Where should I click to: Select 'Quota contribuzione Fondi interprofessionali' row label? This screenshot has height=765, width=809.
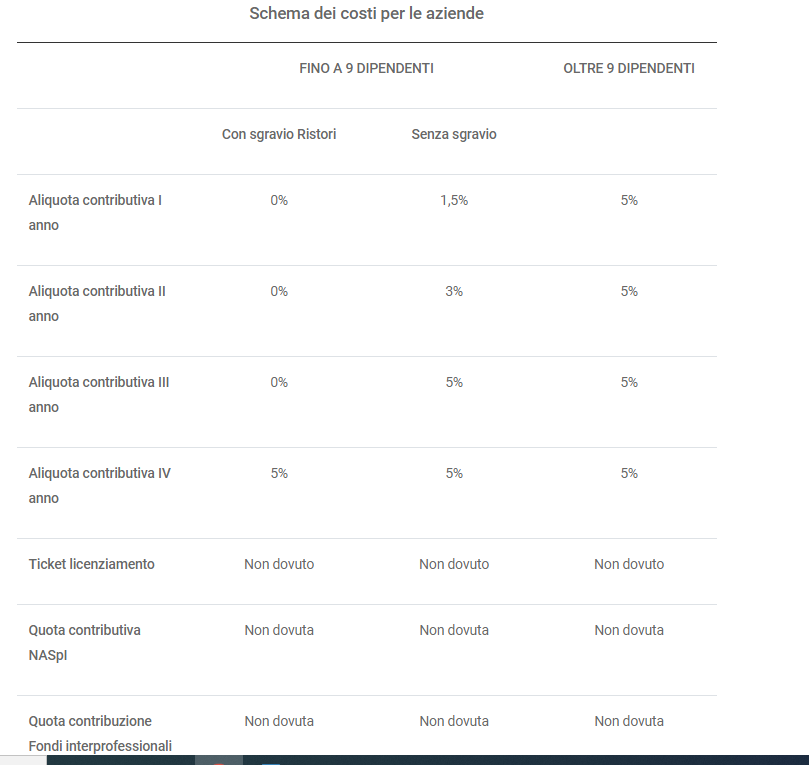click(100, 733)
